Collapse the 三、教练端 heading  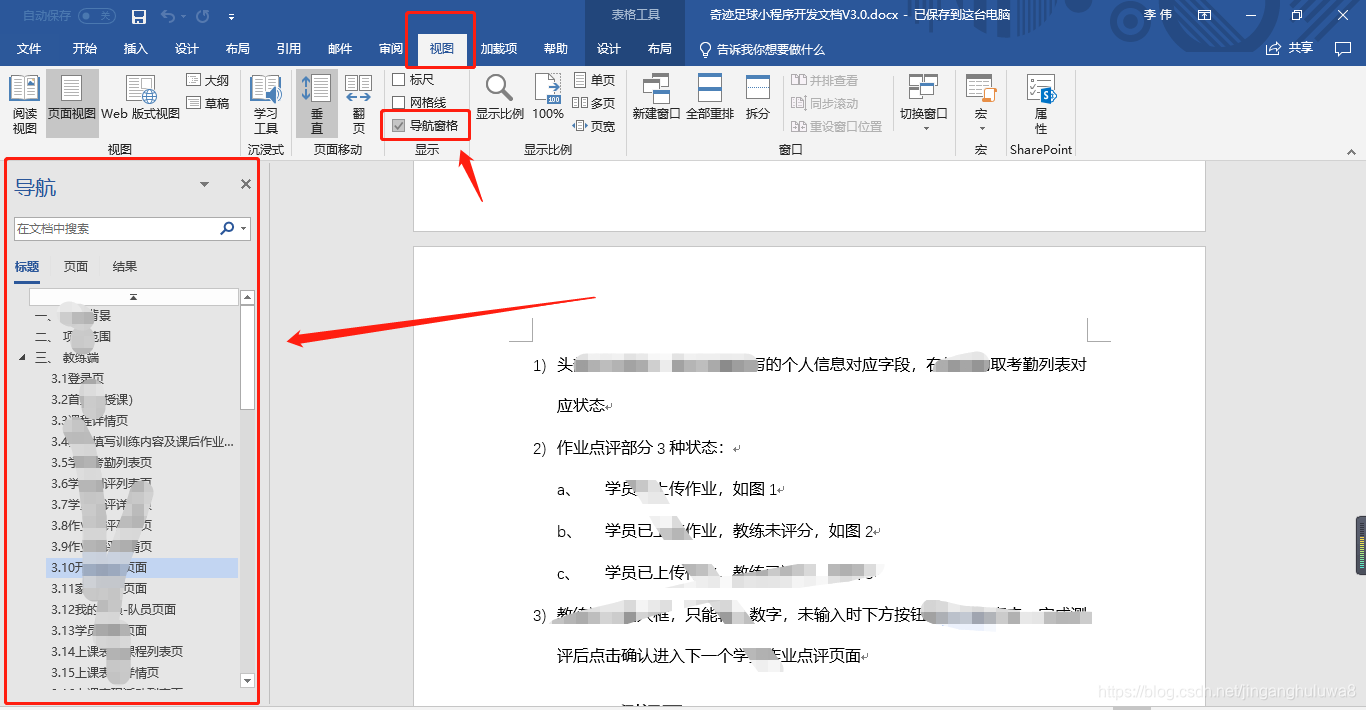coord(23,357)
